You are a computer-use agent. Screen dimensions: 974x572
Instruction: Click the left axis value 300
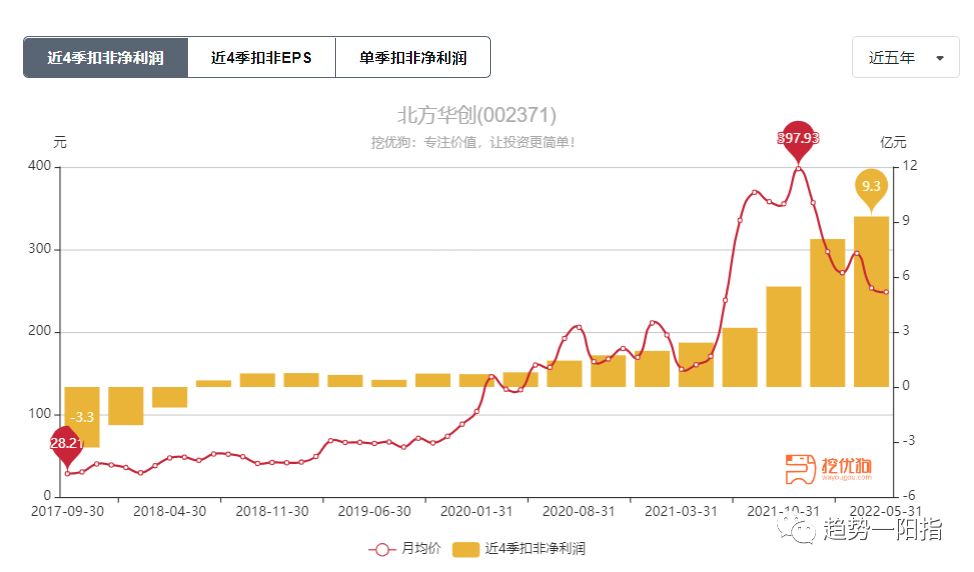point(40,248)
